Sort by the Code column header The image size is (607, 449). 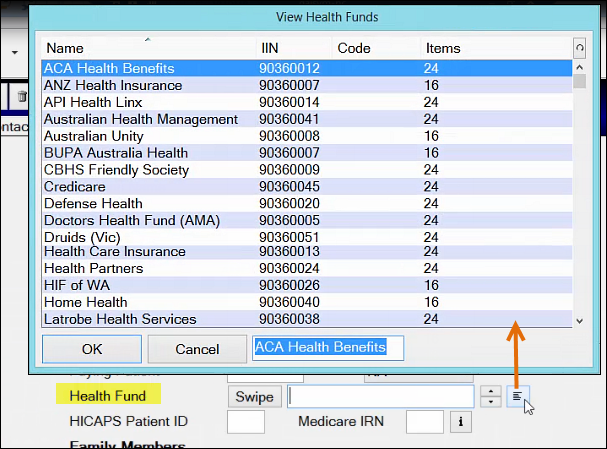376,48
